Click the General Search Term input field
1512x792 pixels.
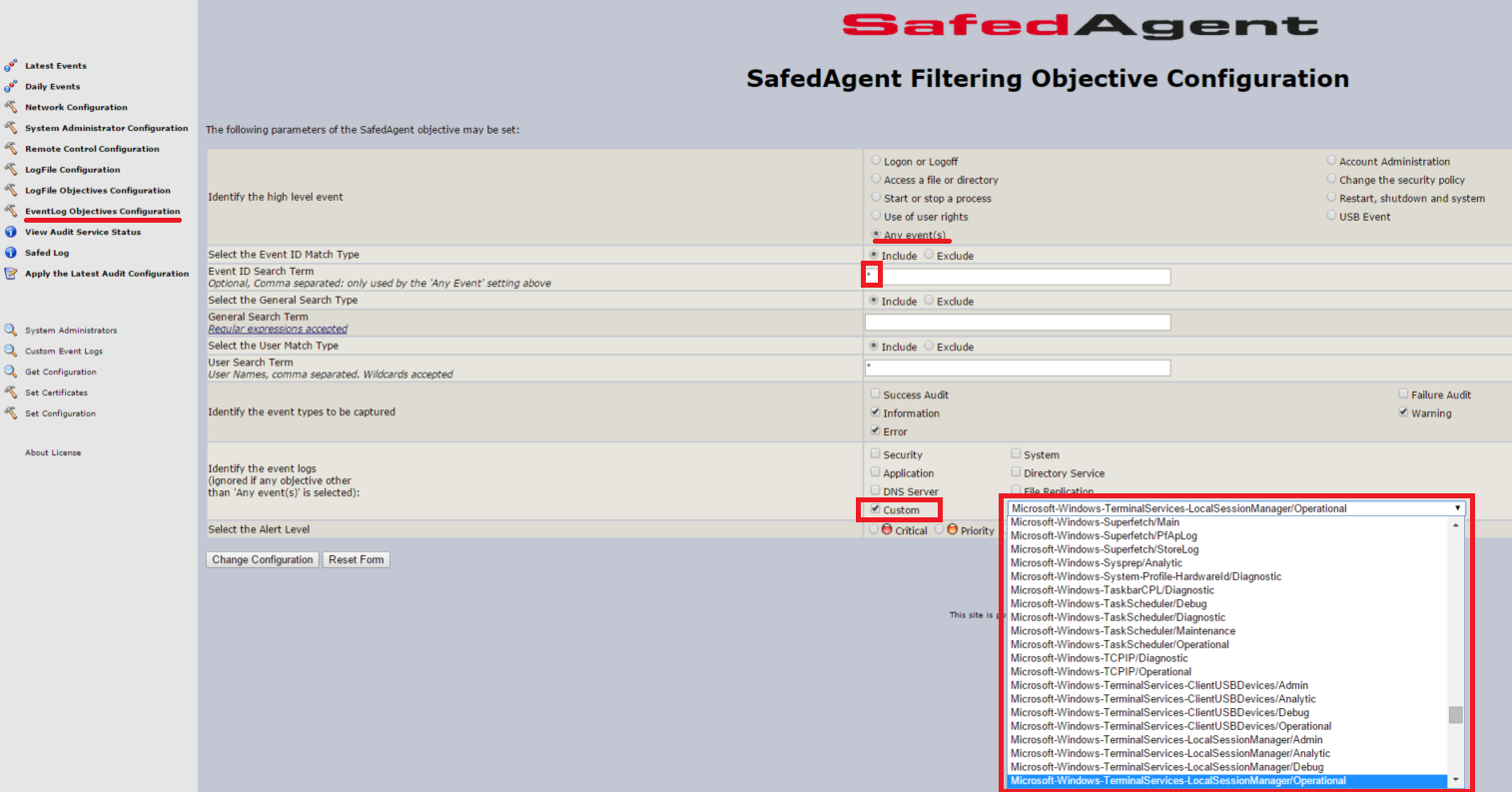pyautogui.click(x=1018, y=323)
